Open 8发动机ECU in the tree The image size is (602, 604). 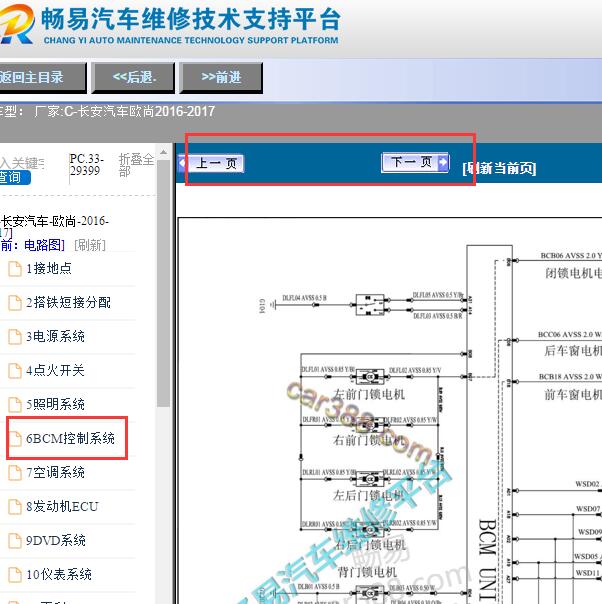62,506
